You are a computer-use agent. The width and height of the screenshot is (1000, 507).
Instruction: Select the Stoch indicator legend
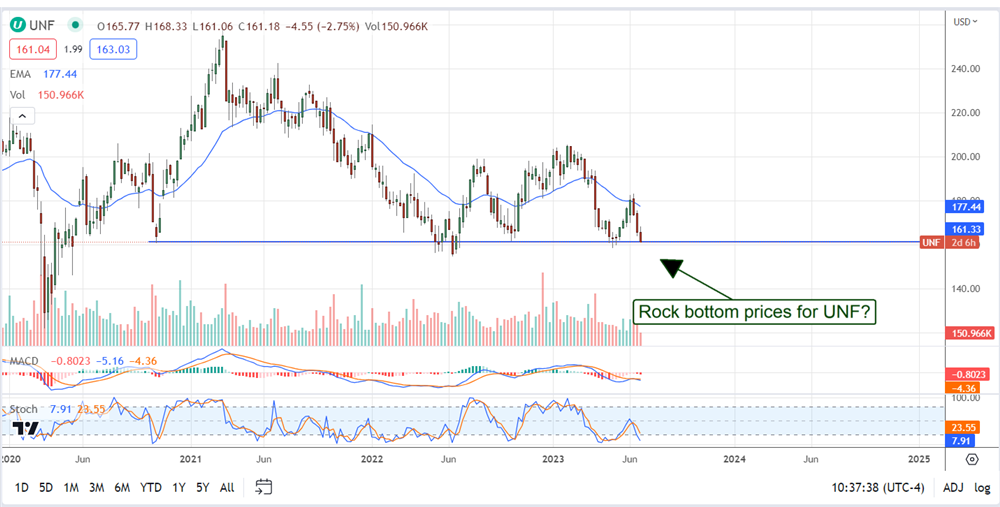tap(24, 409)
